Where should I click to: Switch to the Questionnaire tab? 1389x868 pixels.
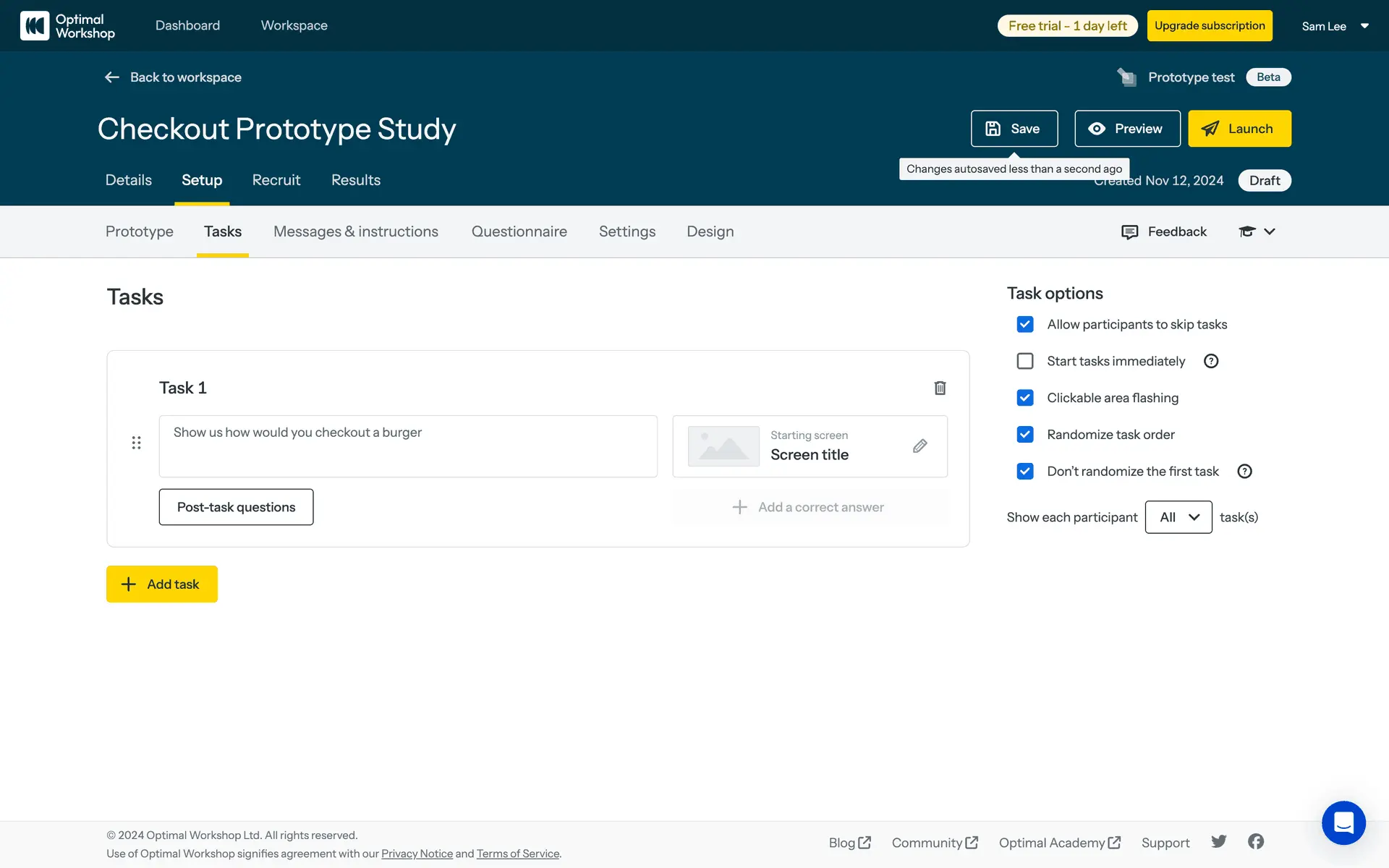[519, 231]
